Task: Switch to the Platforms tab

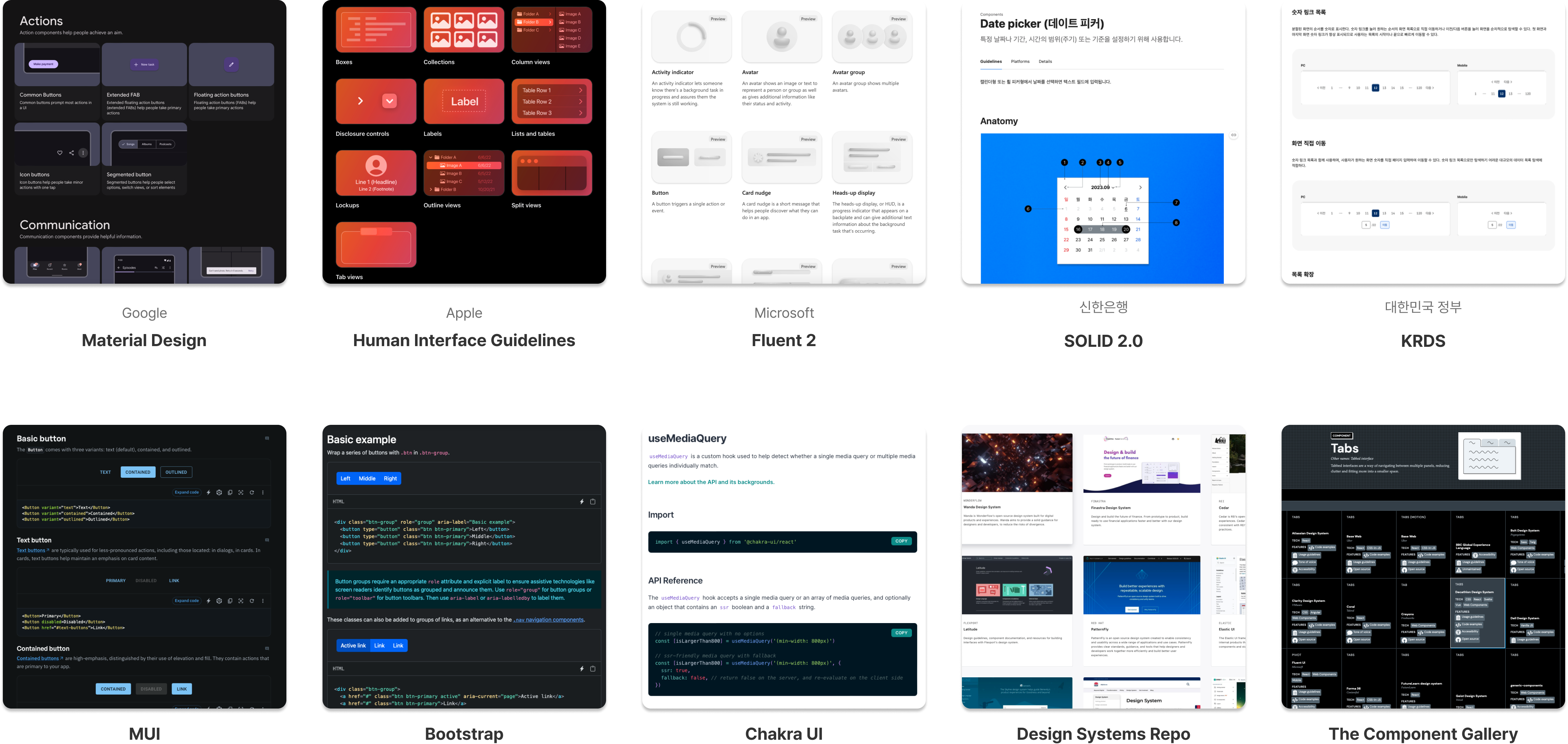Action: (1020, 61)
